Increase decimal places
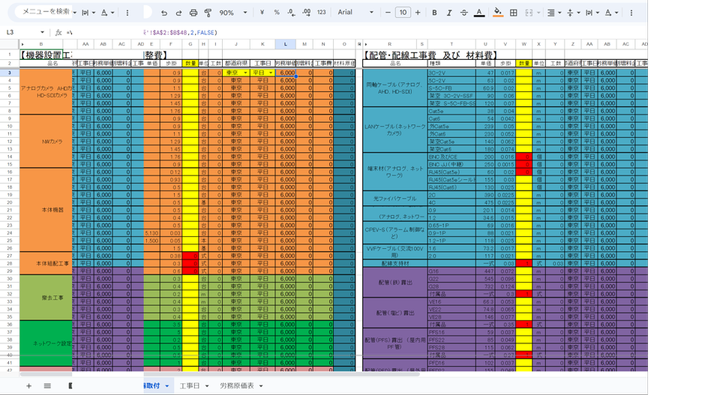The image size is (720, 395). [x=306, y=12]
